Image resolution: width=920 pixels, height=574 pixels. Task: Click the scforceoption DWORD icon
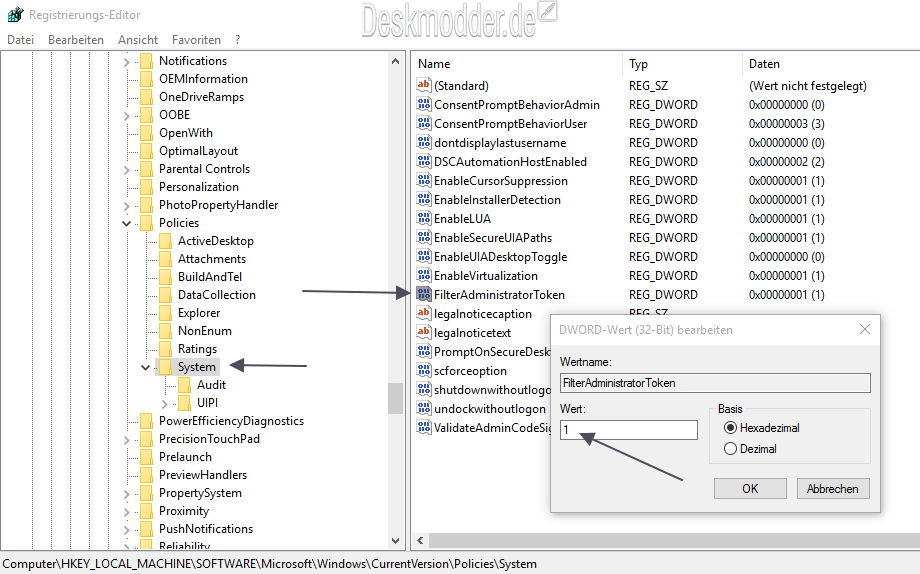coord(424,370)
